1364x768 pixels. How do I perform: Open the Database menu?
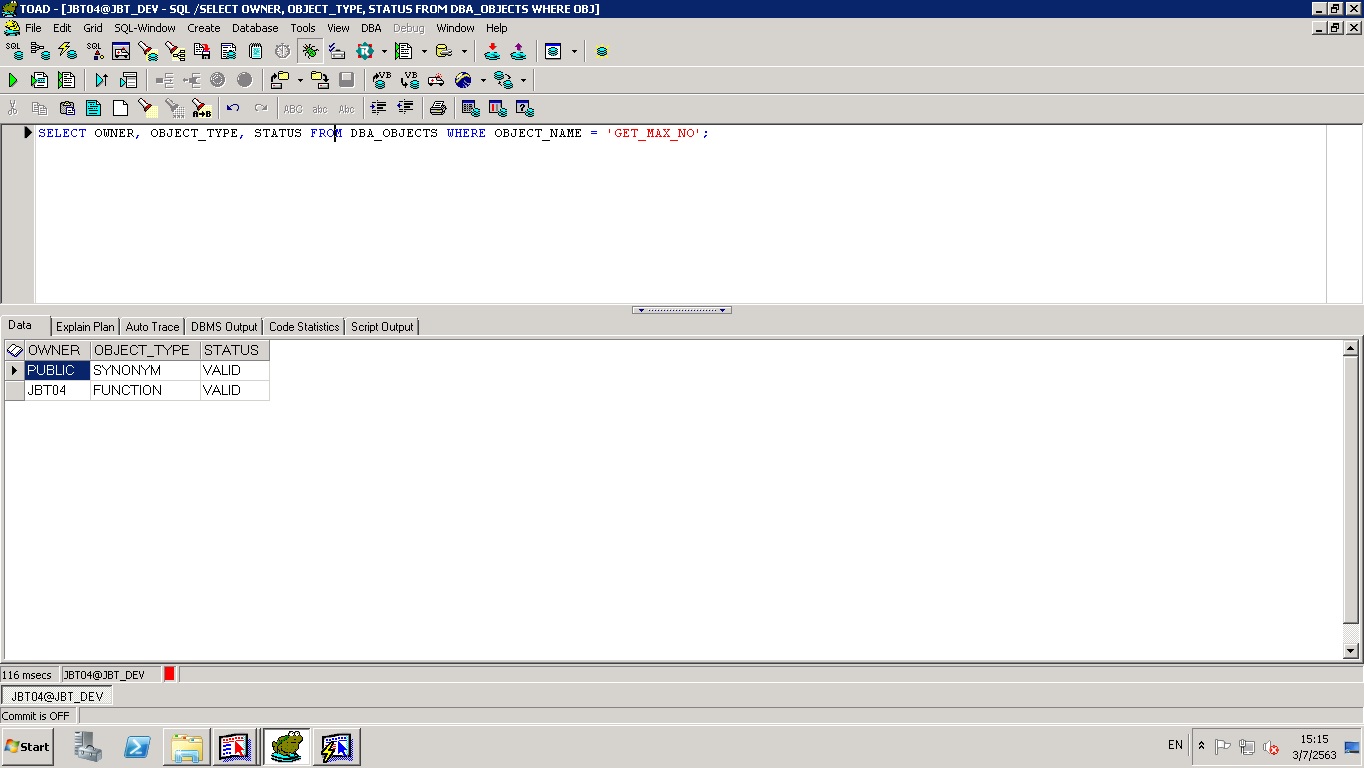[x=255, y=28]
